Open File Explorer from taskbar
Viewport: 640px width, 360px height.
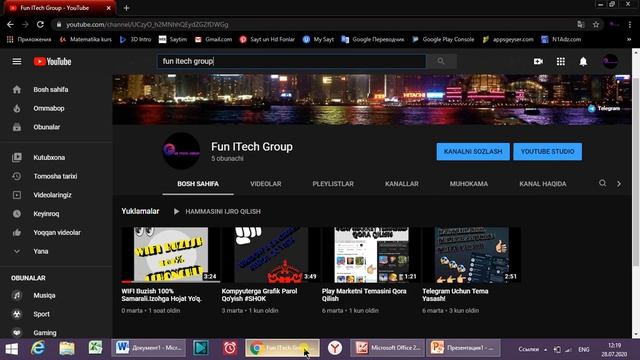tap(67, 348)
